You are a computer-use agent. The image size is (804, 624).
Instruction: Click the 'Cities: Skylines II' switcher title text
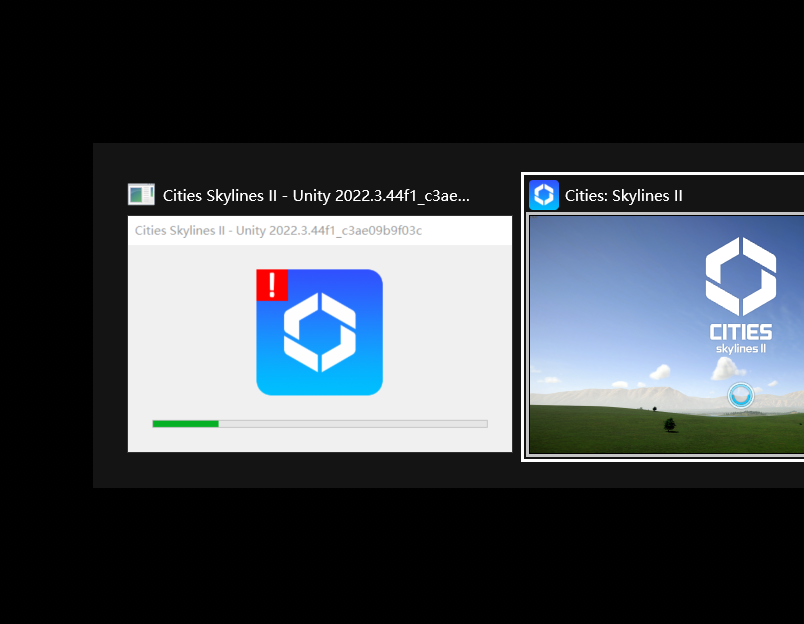coord(624,195)
